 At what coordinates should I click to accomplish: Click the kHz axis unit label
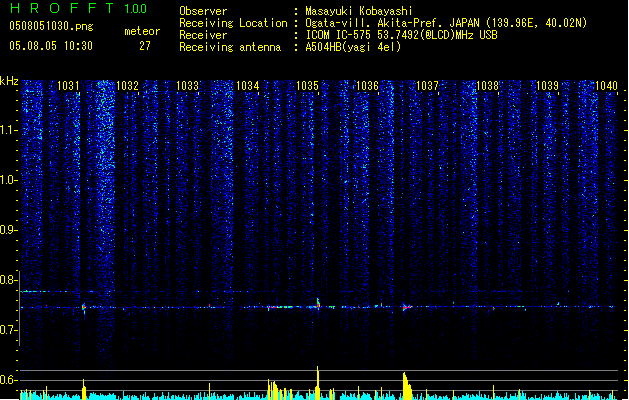click(x=9, y=81)
